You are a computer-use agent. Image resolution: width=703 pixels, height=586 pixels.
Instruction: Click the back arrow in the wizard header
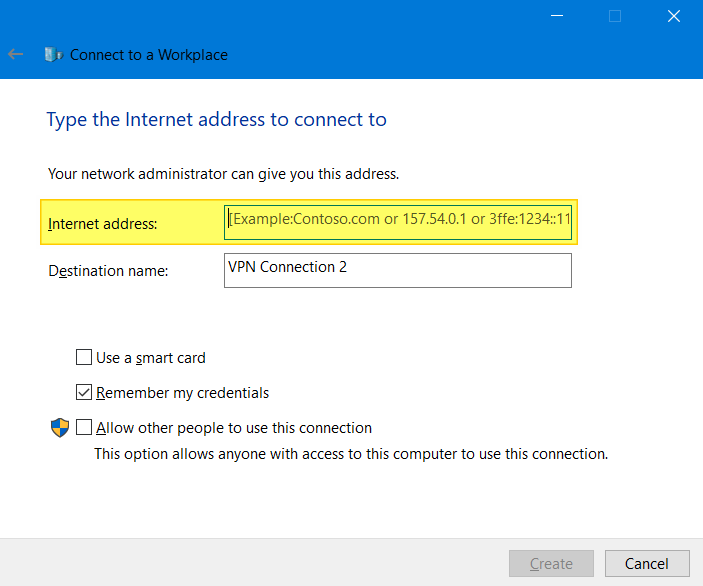(x=15, y=55)
